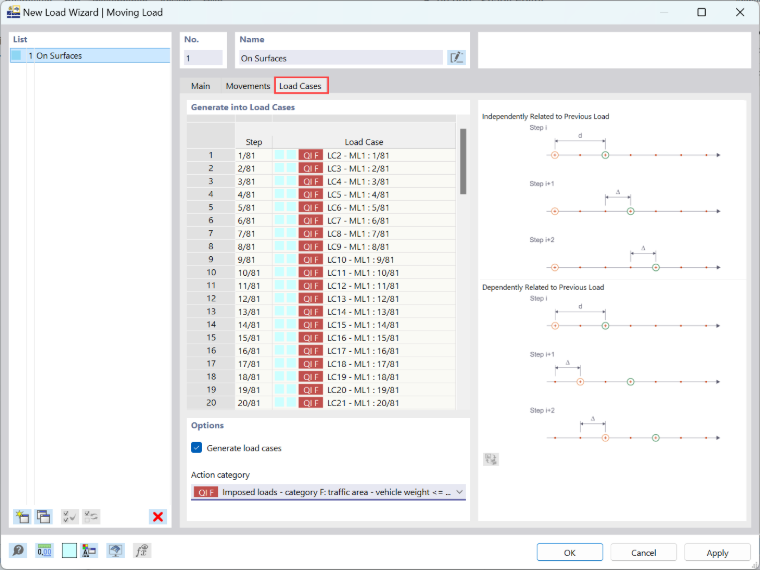Click QI F badge in LC21 row
The height and width of the screenshot is (570, 760).
coord(311,403)
